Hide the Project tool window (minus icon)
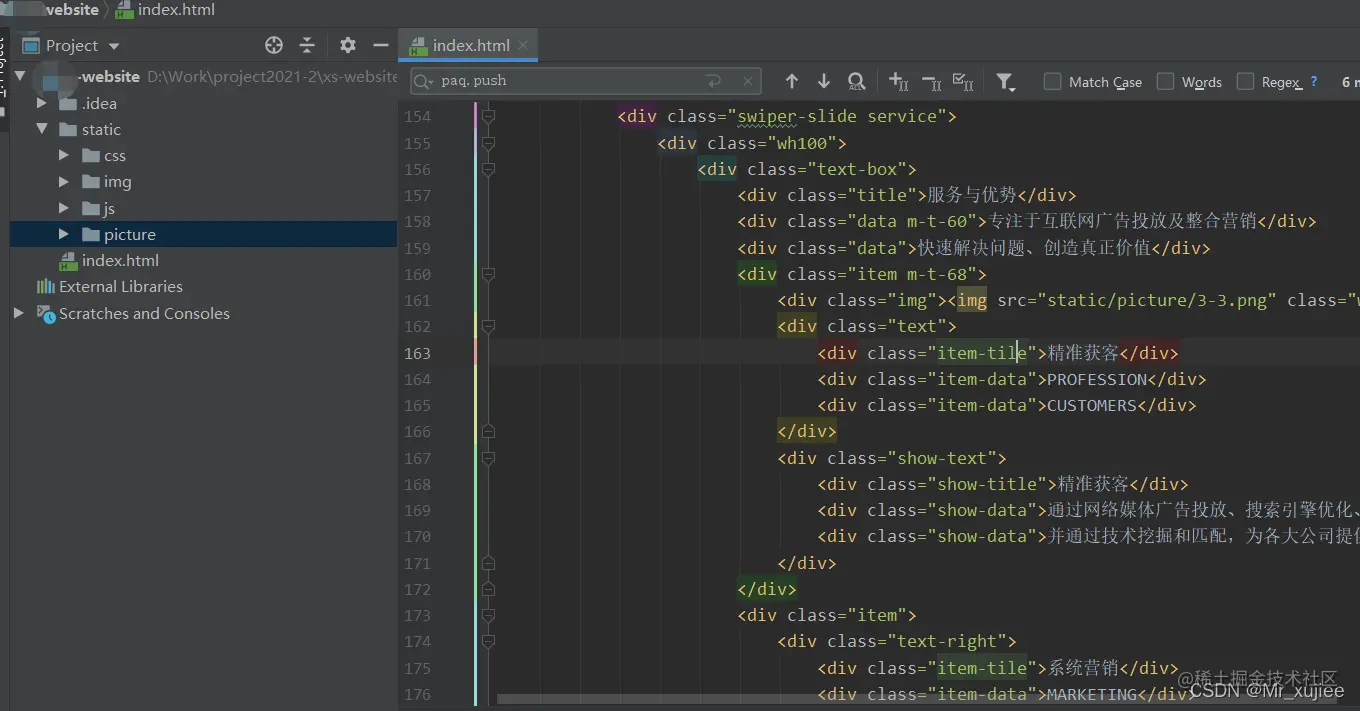 380,45
